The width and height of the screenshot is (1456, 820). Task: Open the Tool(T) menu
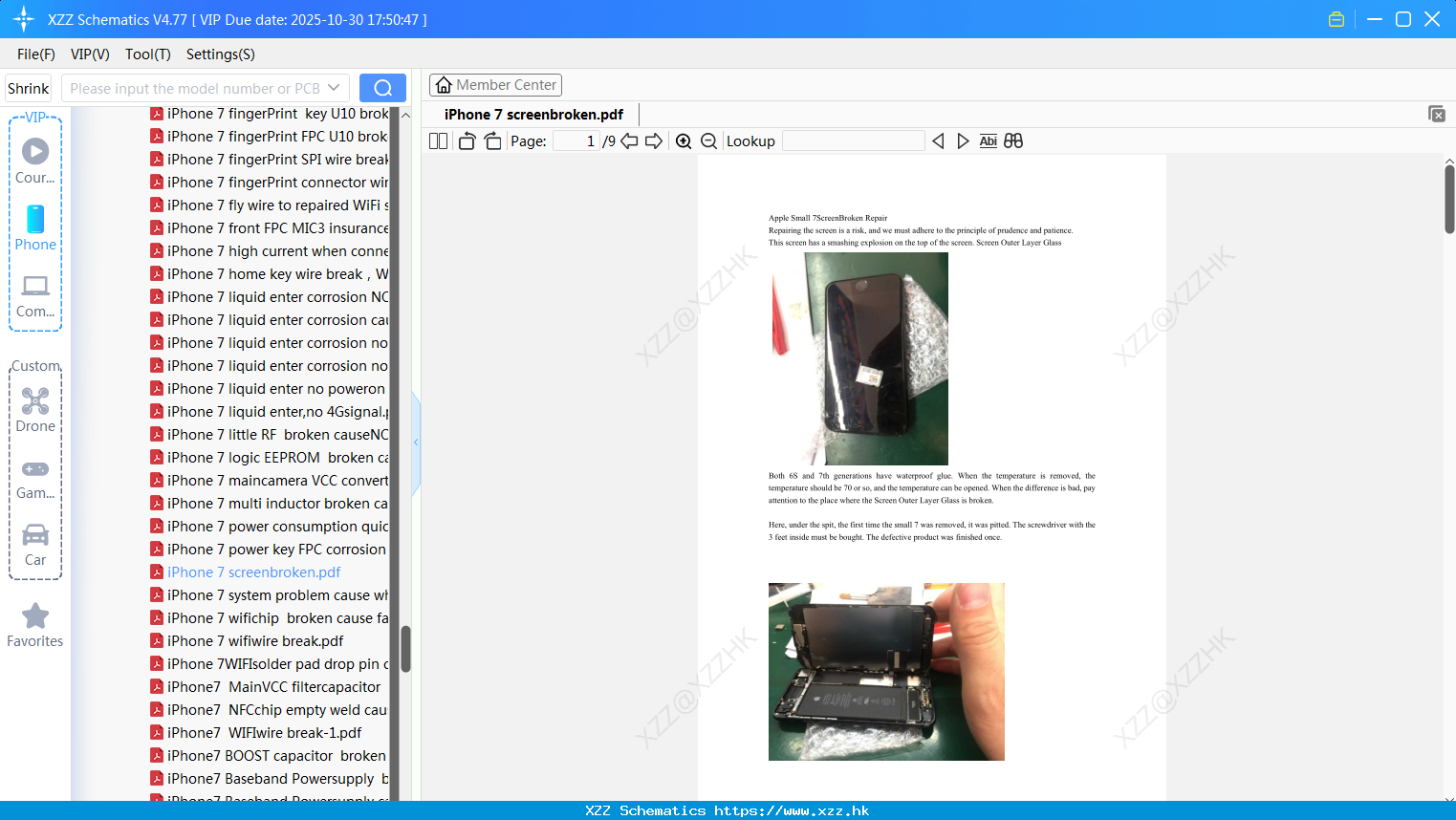148,54
